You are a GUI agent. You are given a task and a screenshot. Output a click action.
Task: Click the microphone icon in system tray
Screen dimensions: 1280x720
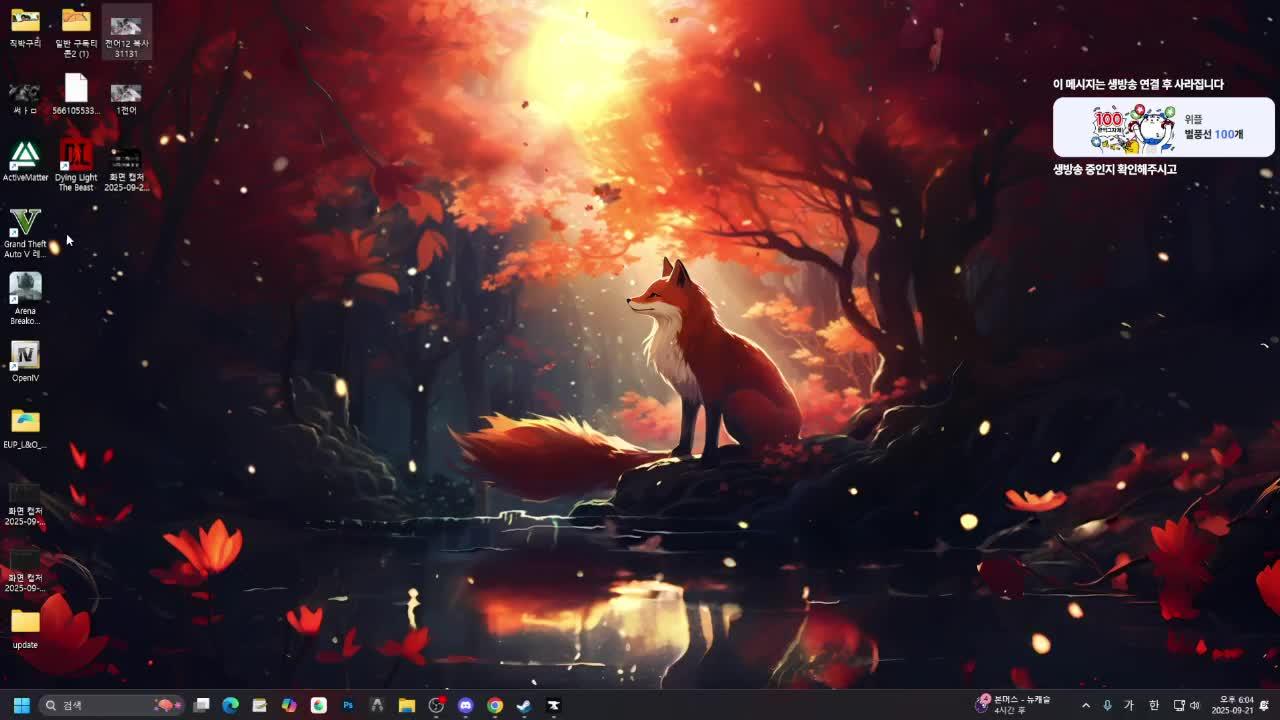[1107, 705]
